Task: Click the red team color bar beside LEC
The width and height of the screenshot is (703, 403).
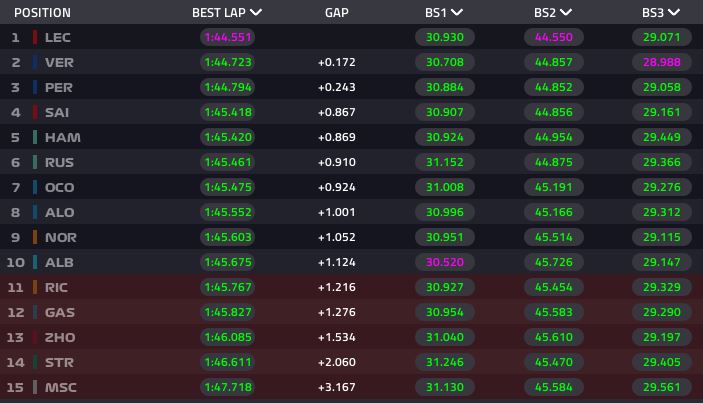Action: 35,37
